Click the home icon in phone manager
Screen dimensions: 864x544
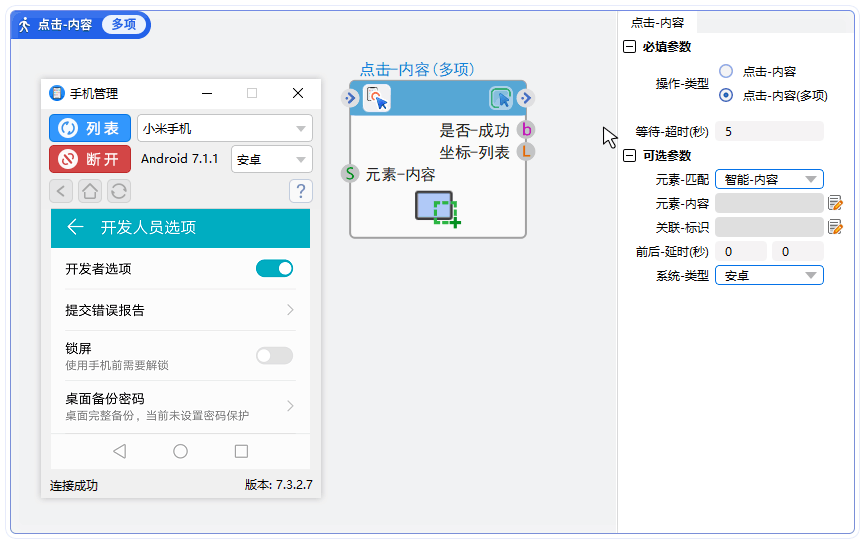coord(90,191)
